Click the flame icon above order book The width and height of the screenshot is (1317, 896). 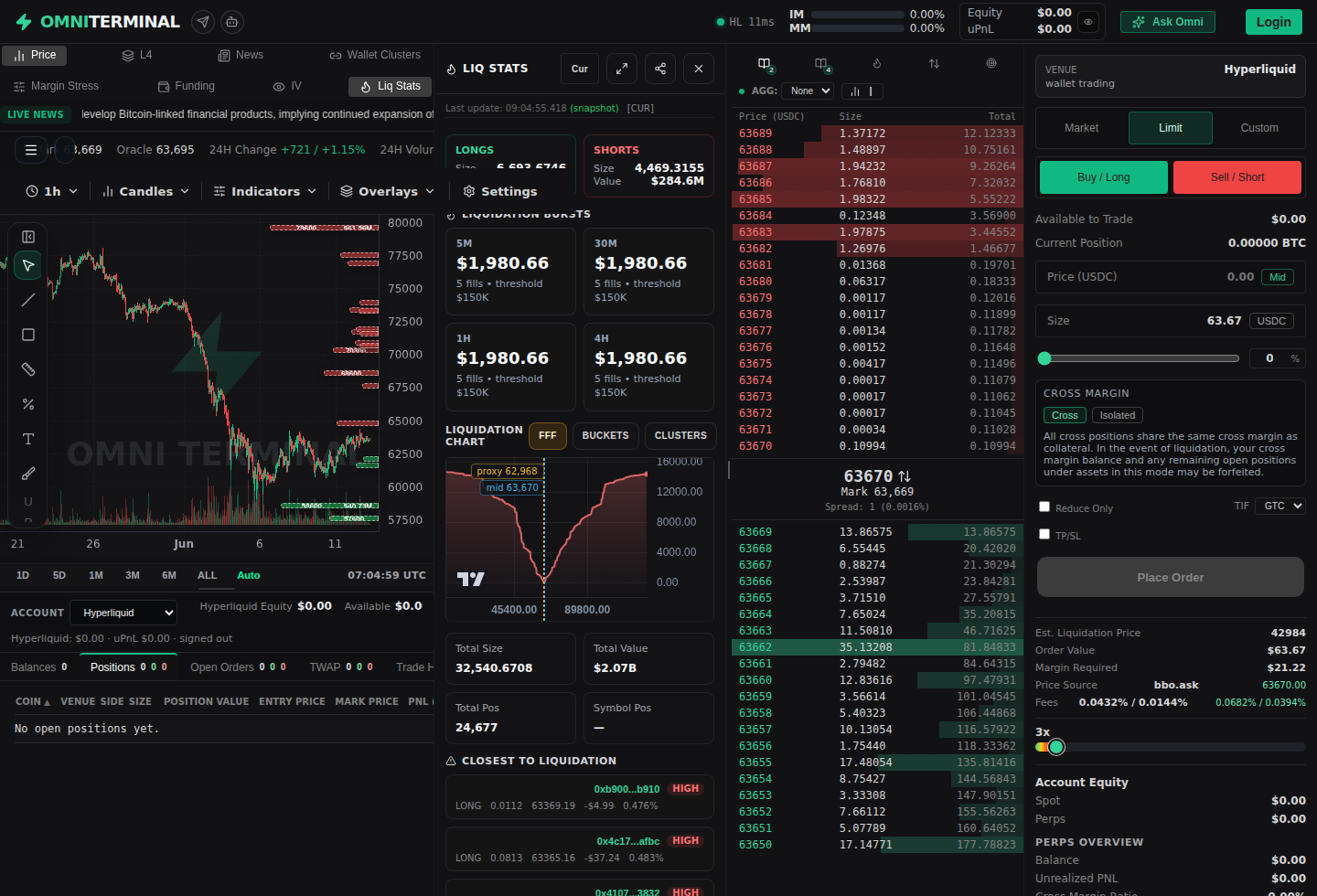877,64
